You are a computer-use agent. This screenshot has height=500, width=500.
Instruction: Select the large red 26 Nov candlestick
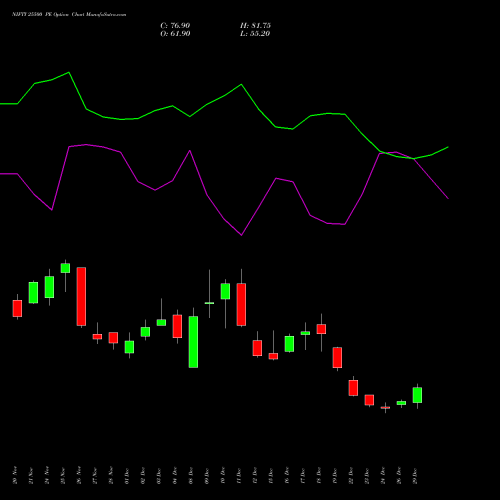coord(81,296)
